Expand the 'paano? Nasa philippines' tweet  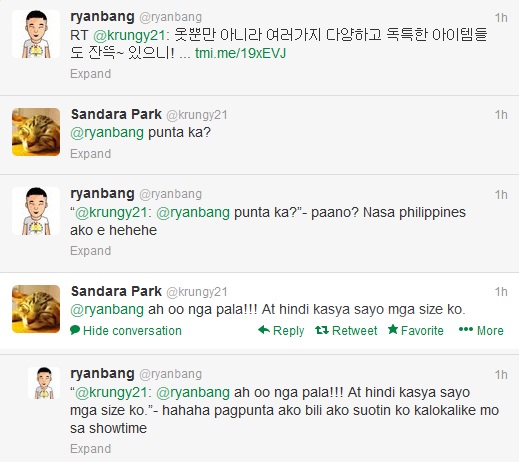point(90,251)
